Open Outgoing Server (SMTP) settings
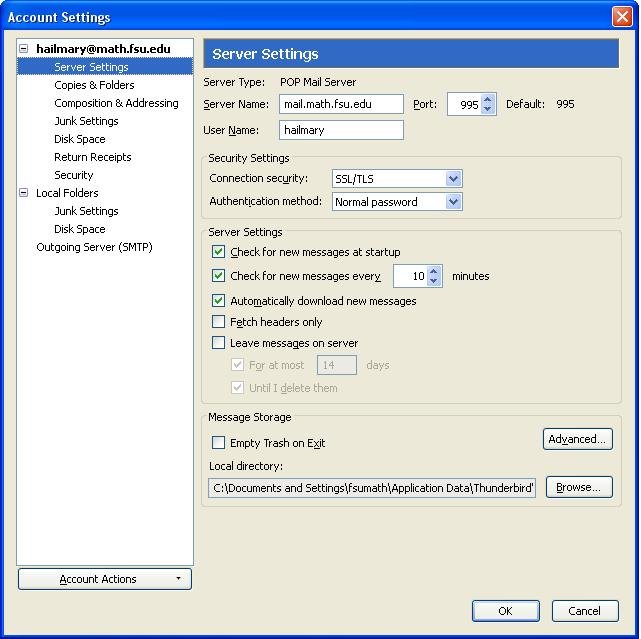This screenshot has width=641, height=639. click(94, 247)
